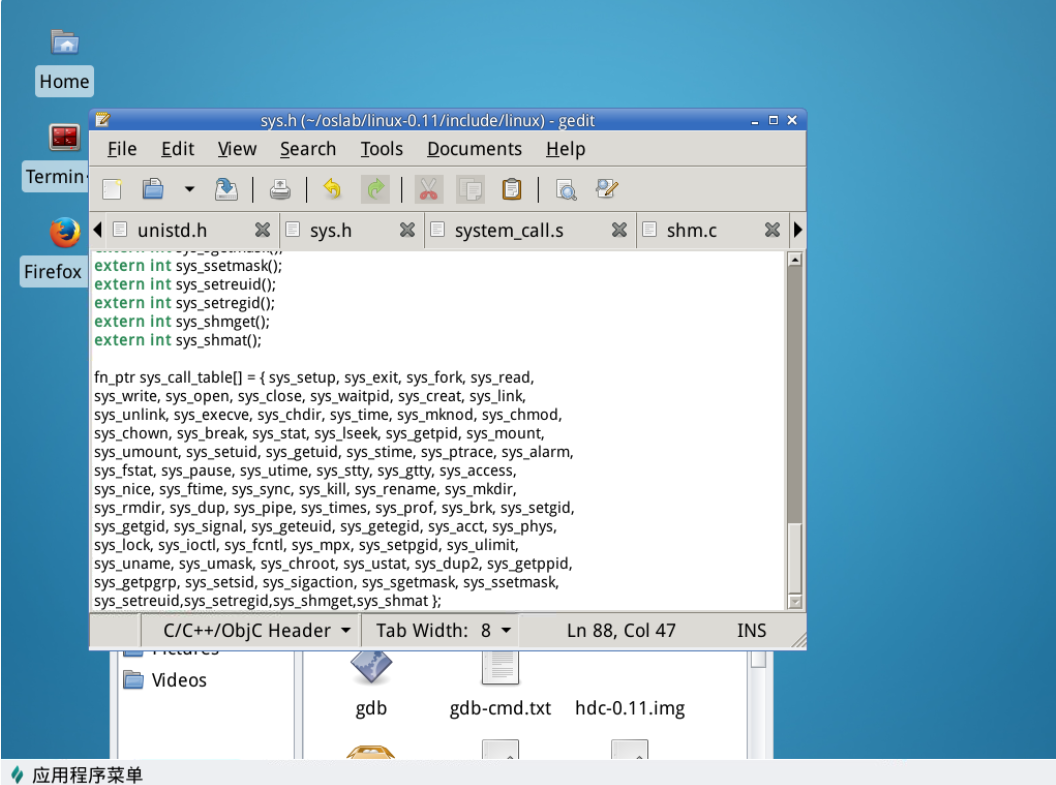The height and width of the screenshot is (785, 1056).
Task: Undo the last edit
Action: click(332, 189)
